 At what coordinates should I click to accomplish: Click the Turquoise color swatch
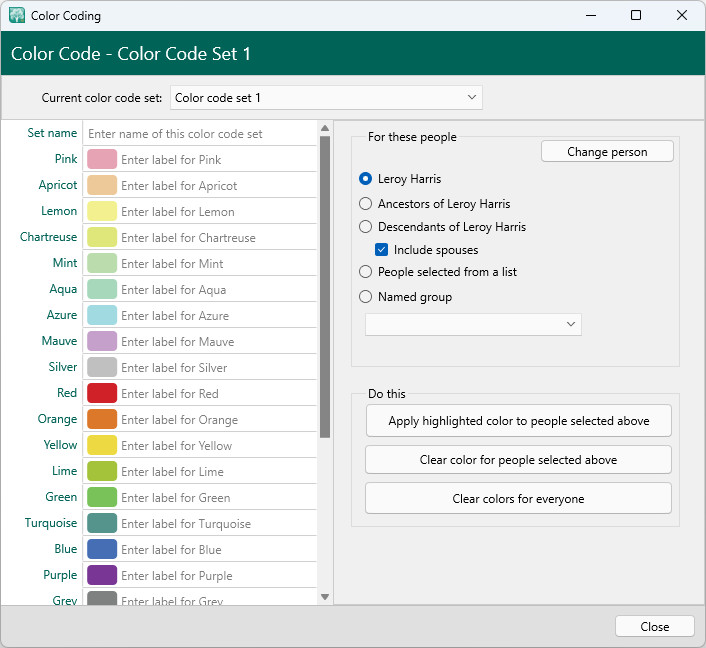[102, 523]
